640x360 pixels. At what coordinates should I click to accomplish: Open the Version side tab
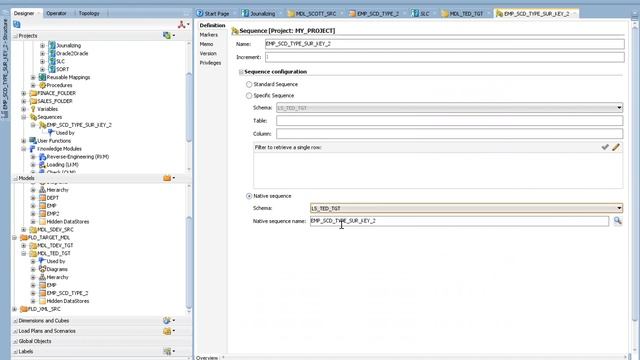(x=208, y=53)
